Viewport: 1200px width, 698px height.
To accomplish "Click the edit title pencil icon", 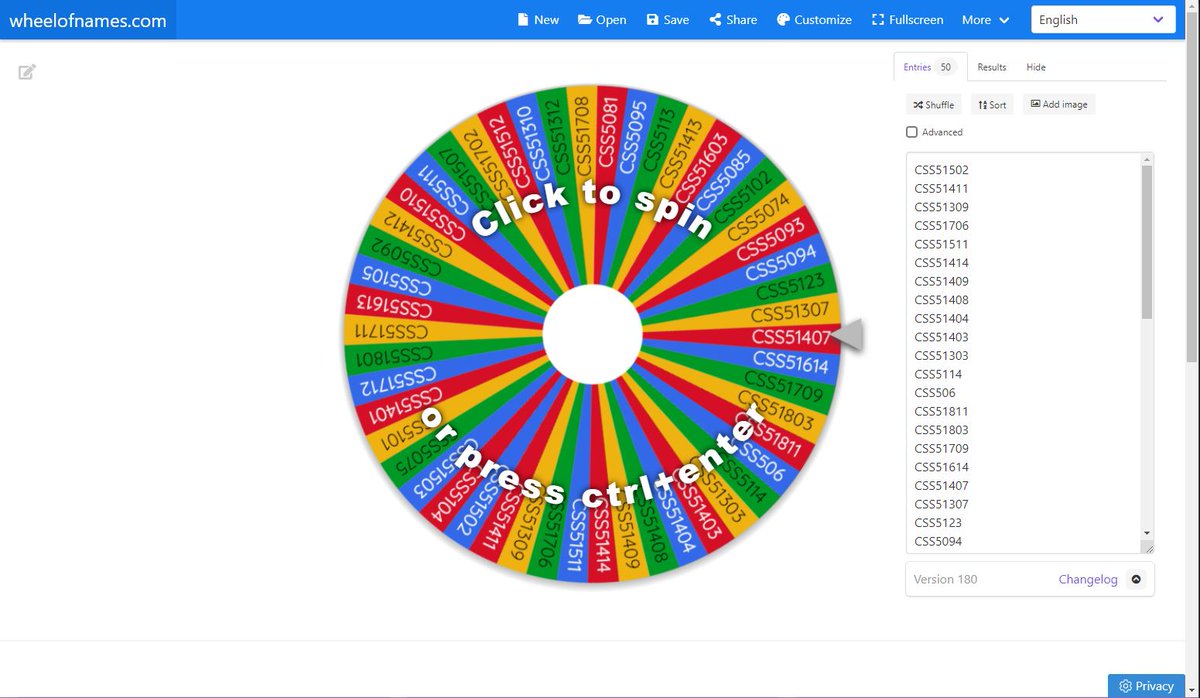I will 27,72.
